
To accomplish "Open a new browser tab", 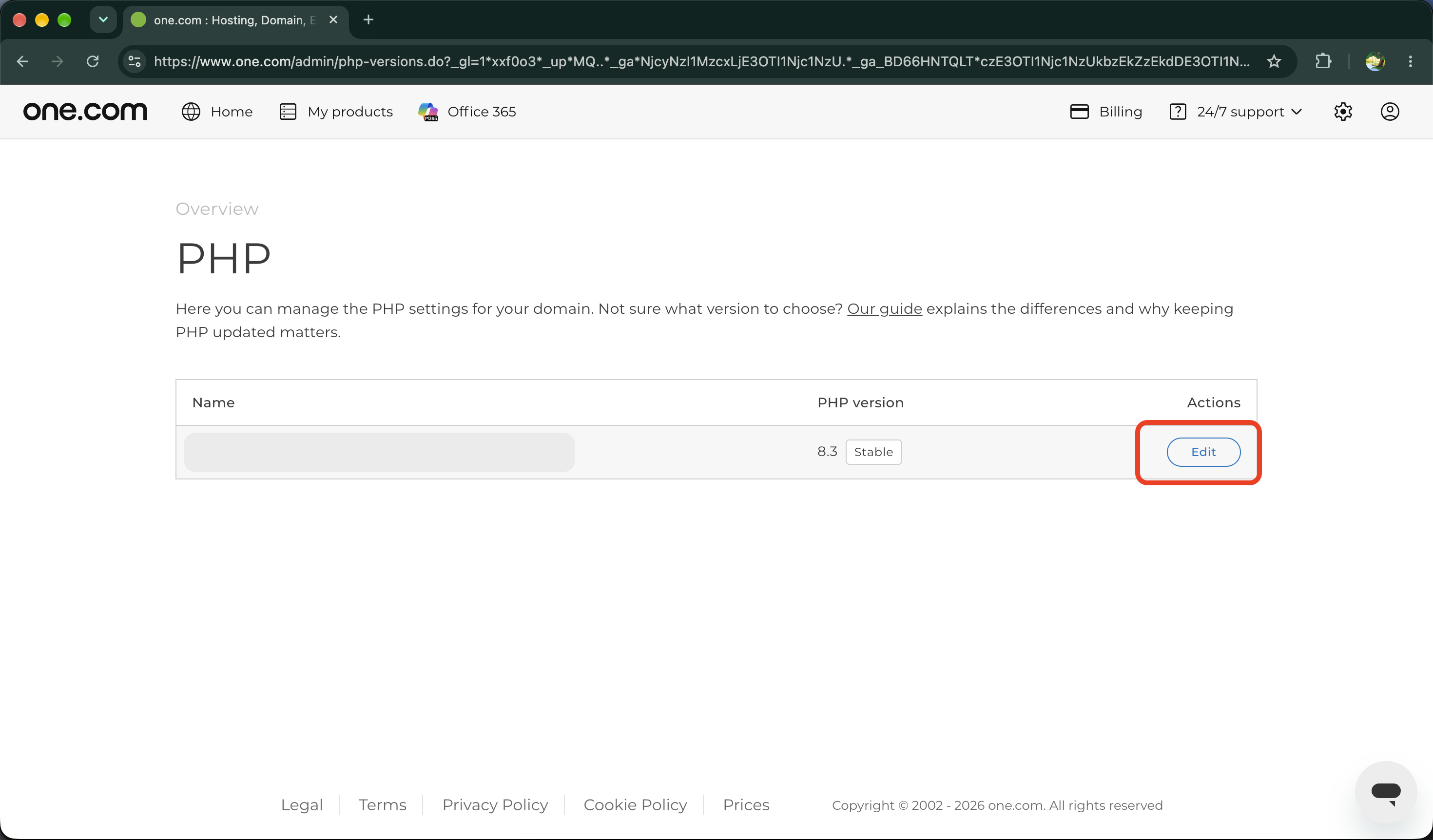I will (x=368, y=20).
